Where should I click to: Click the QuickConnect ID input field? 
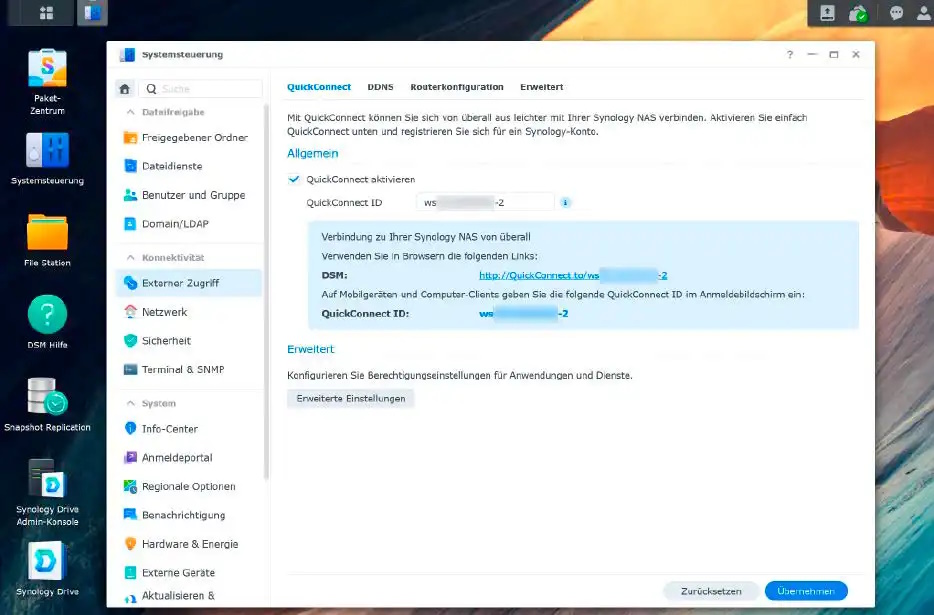485,203
